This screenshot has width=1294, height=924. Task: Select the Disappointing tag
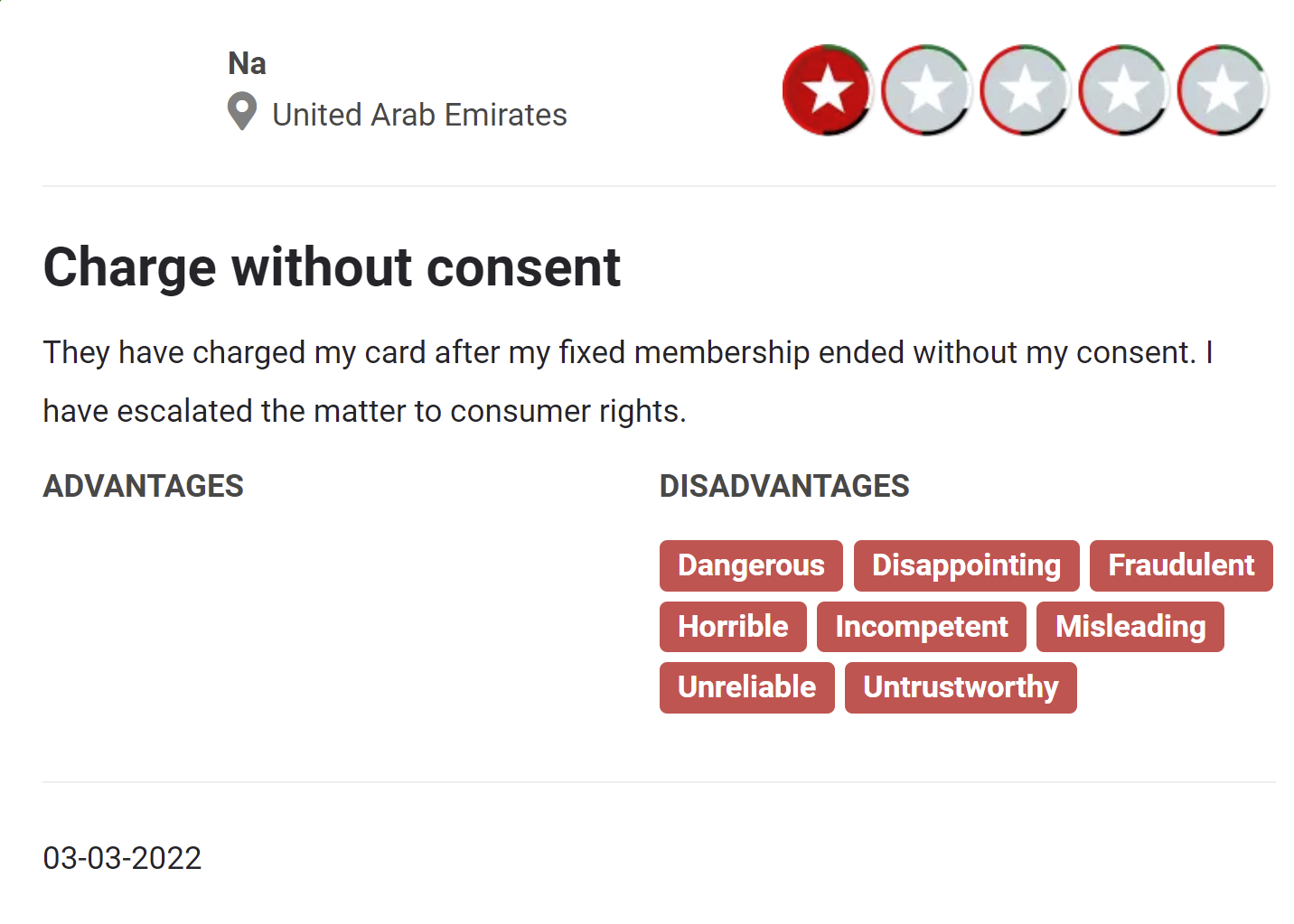point(966,565)
